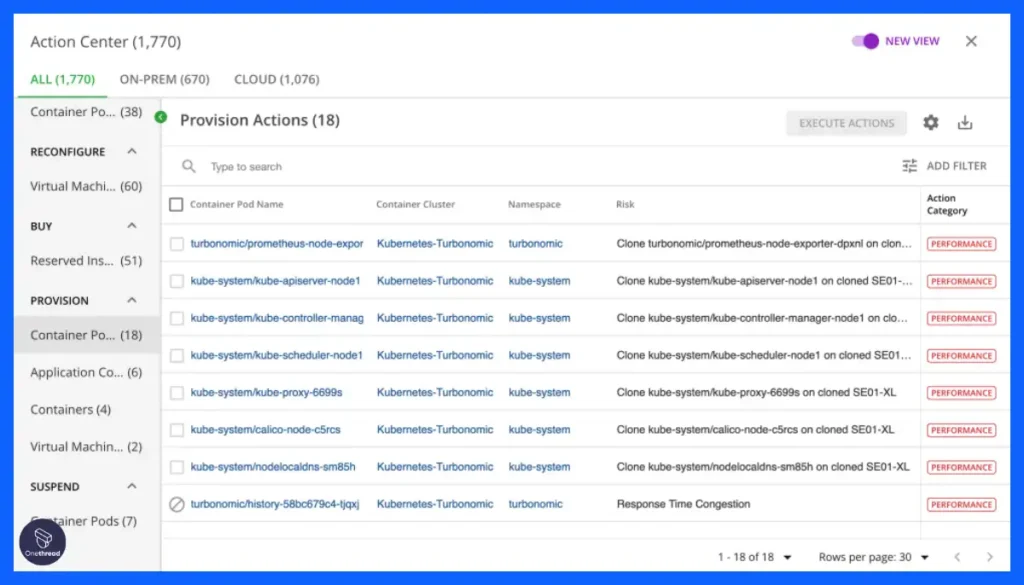1024x585 pixels.
Task: Open kube-system namespace in calico-node row
Action: coord(539,430)
